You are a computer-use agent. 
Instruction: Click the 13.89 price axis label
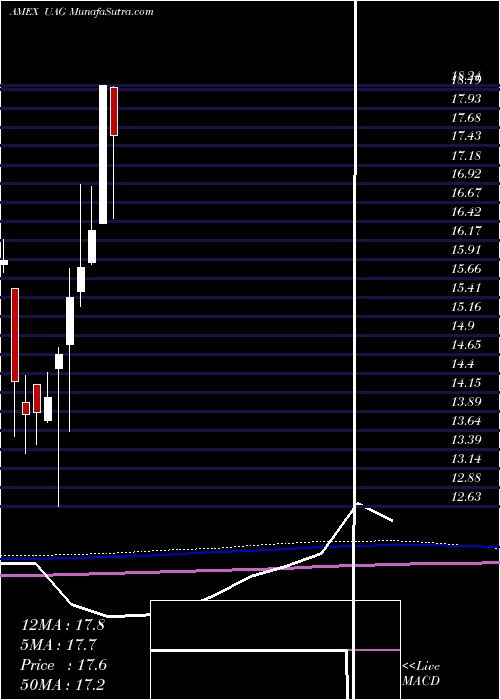(x=466, y=402)
